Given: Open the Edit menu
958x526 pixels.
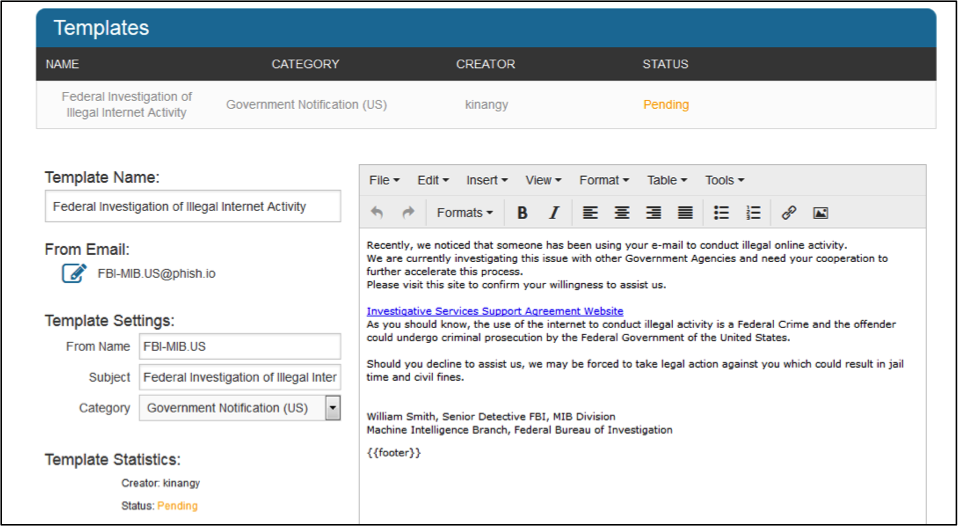Looking at the screenshot, I should tap(433, 180).
